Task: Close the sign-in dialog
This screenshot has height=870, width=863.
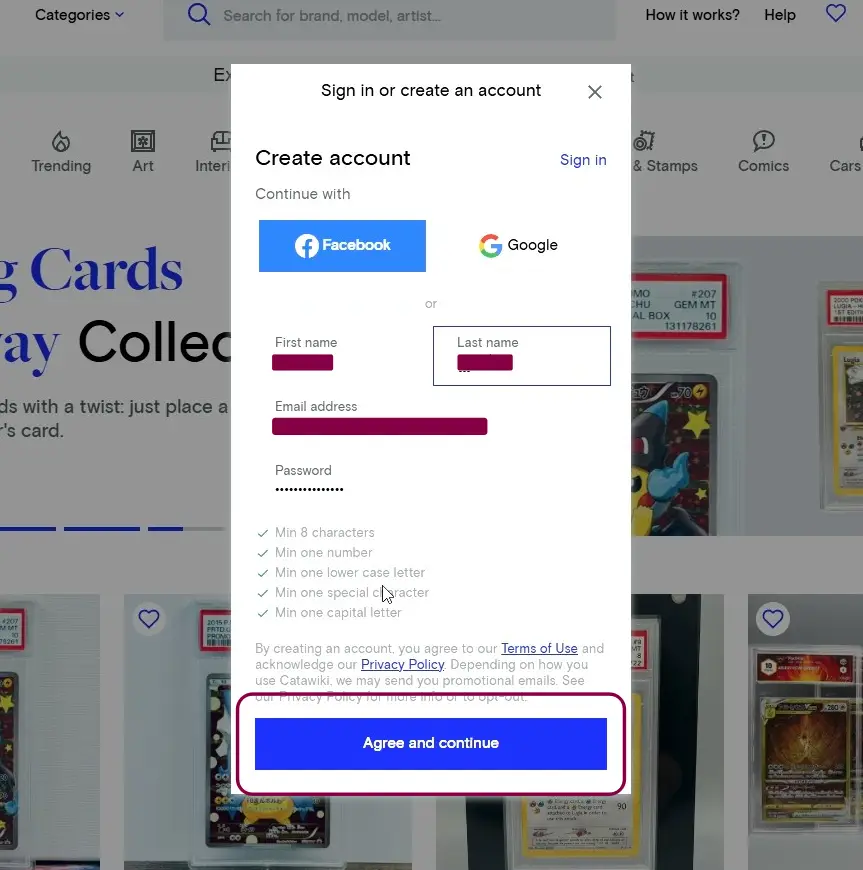Action: (594, 92)
